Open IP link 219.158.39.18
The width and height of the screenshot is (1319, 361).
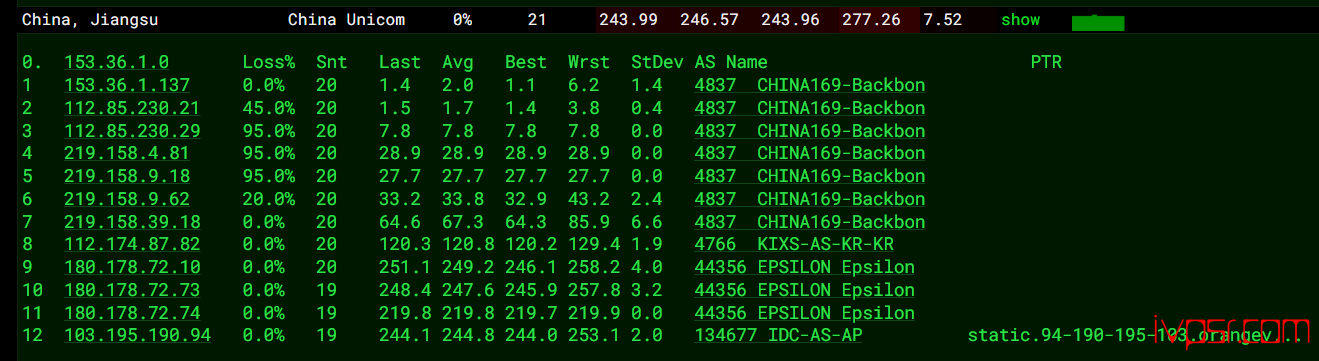tap(132, 222)
